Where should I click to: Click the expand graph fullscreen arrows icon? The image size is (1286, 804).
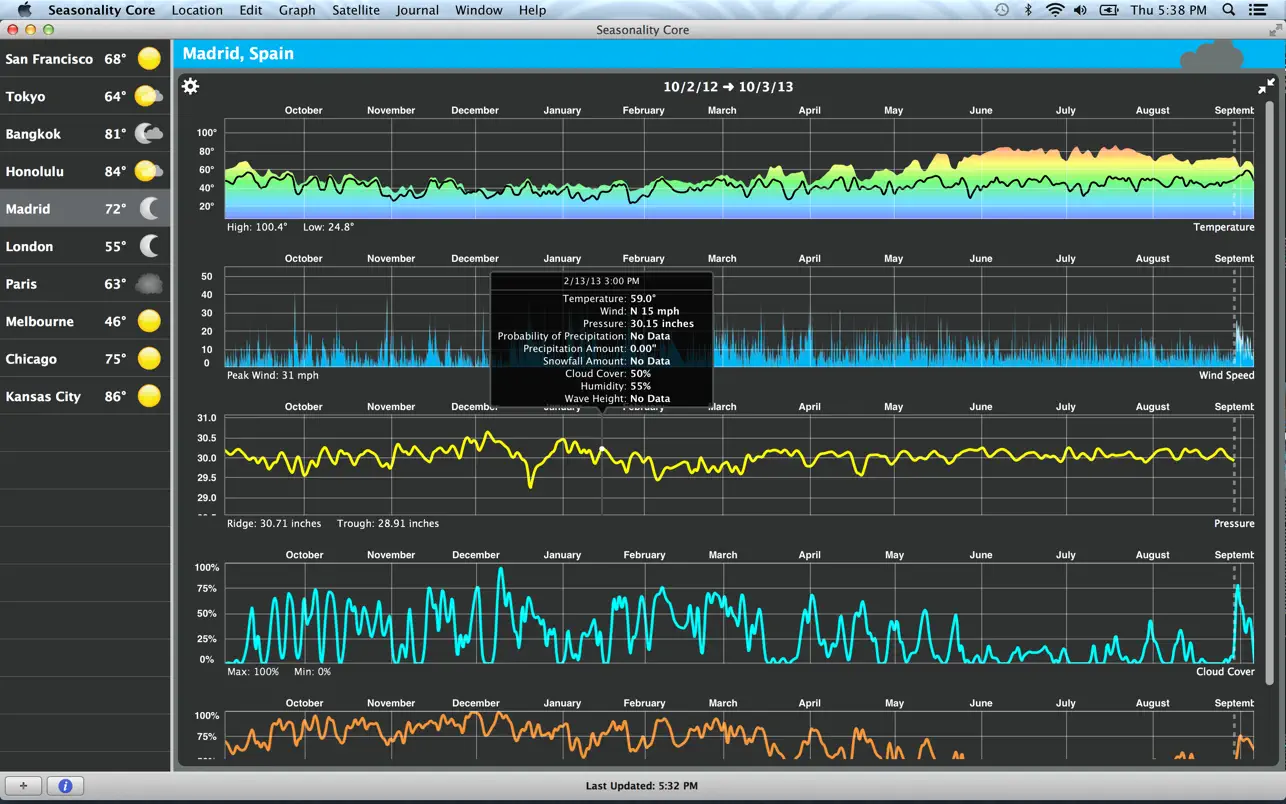point(1266,86)
